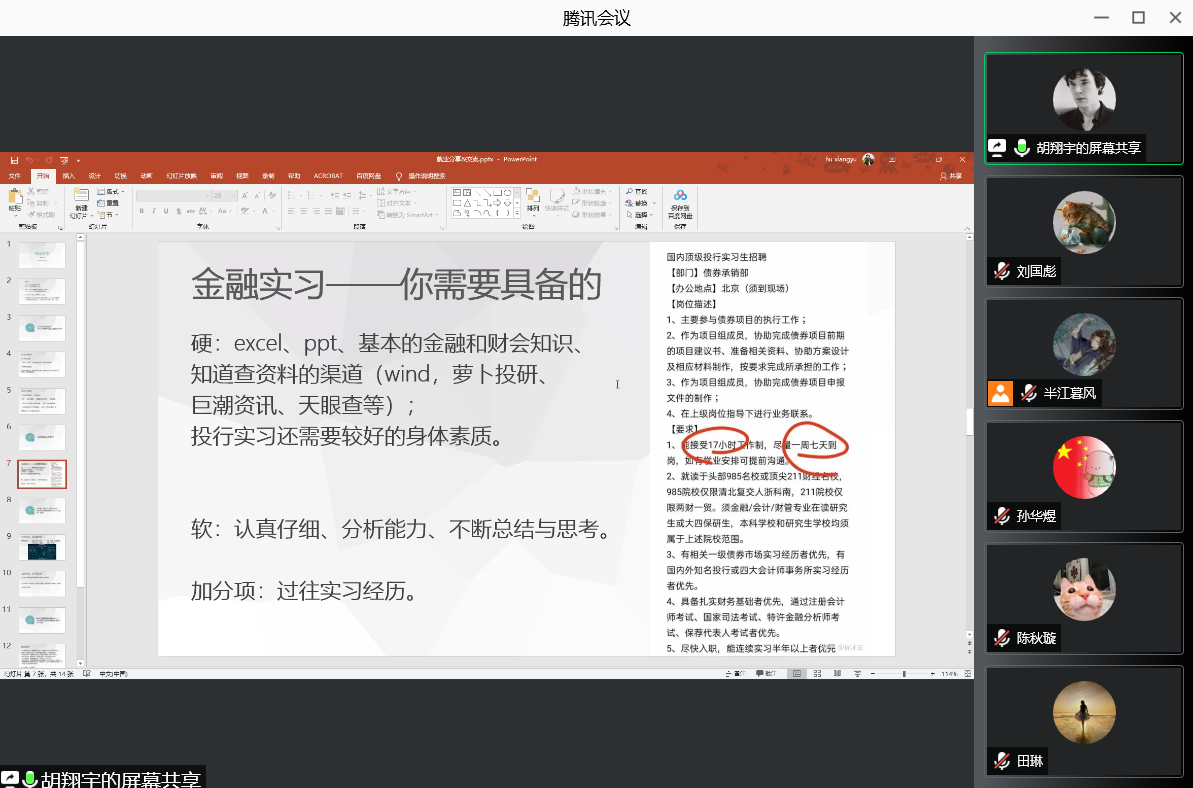Click the Find magnifier icon
The height and width of the screenshot is (788, 1193).
pyautogui.click(x=629, y=191)
